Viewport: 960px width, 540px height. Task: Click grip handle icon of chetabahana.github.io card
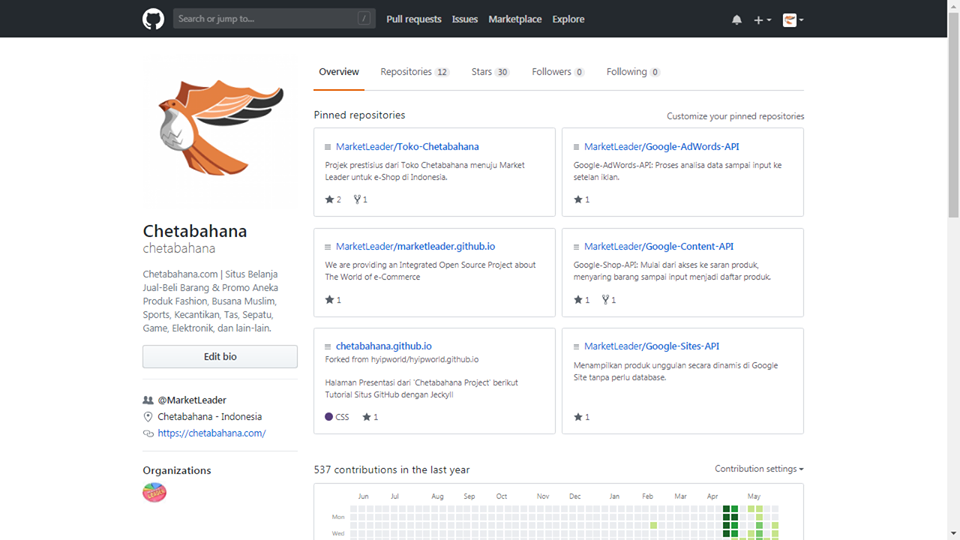[328, 347]
